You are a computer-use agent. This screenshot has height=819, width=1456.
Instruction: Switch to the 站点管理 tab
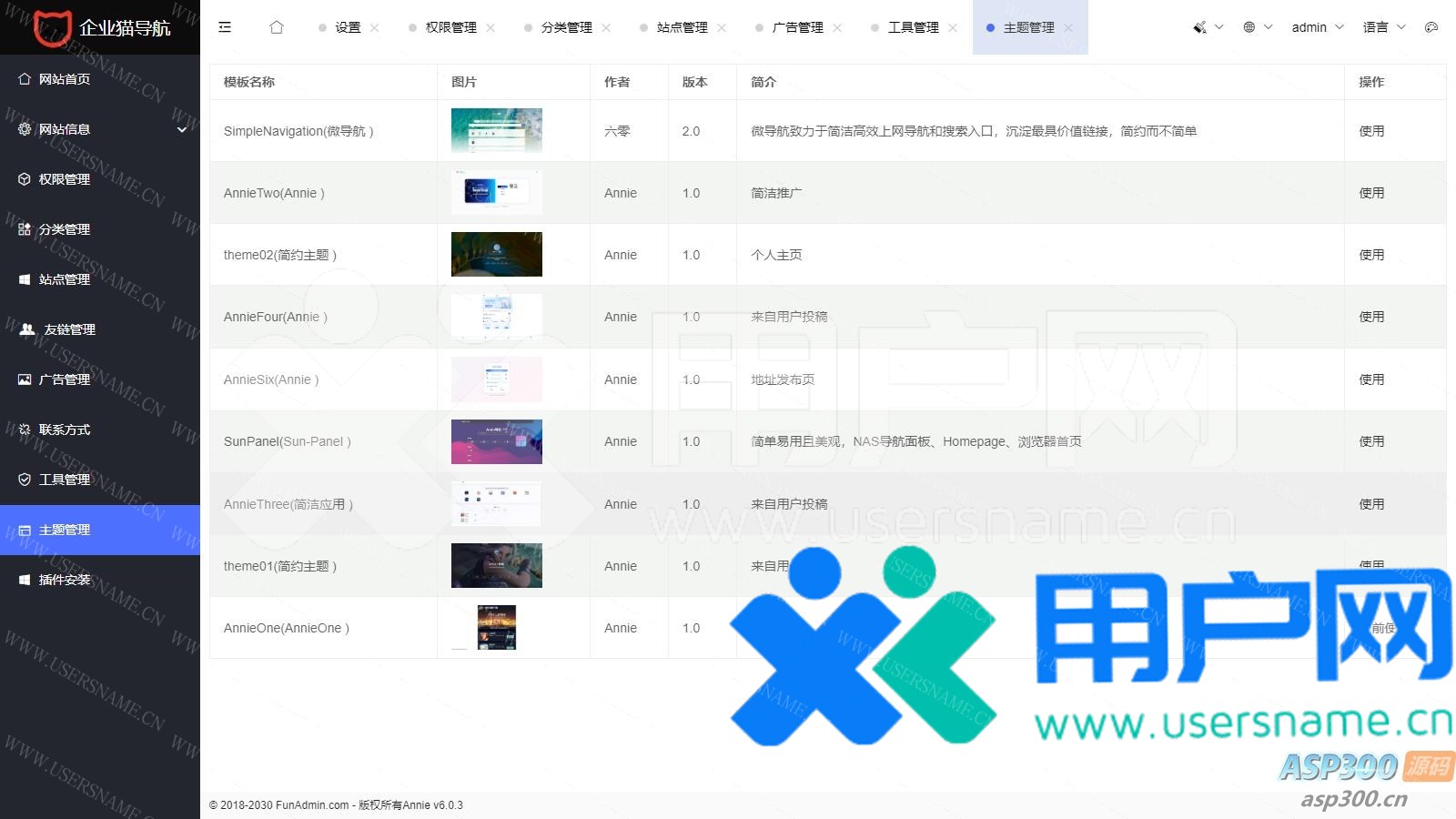click(x=682, y=28)
